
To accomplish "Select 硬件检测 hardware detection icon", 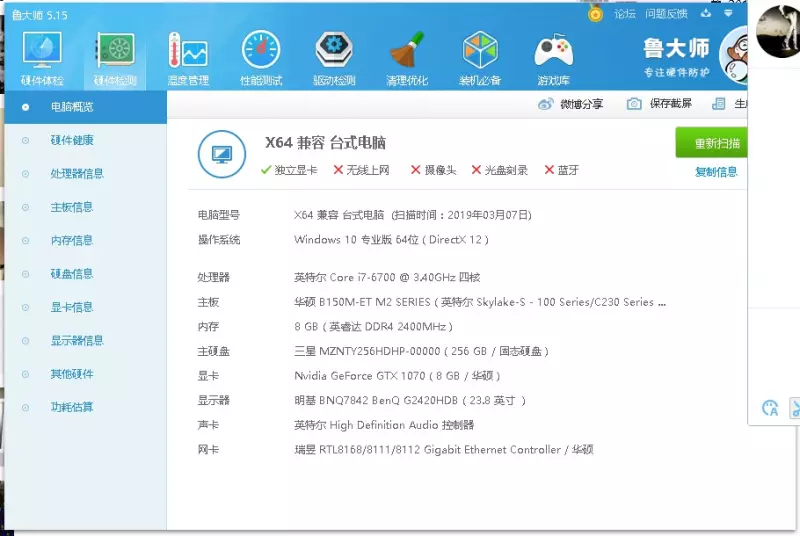I will (x=115, y=59).
